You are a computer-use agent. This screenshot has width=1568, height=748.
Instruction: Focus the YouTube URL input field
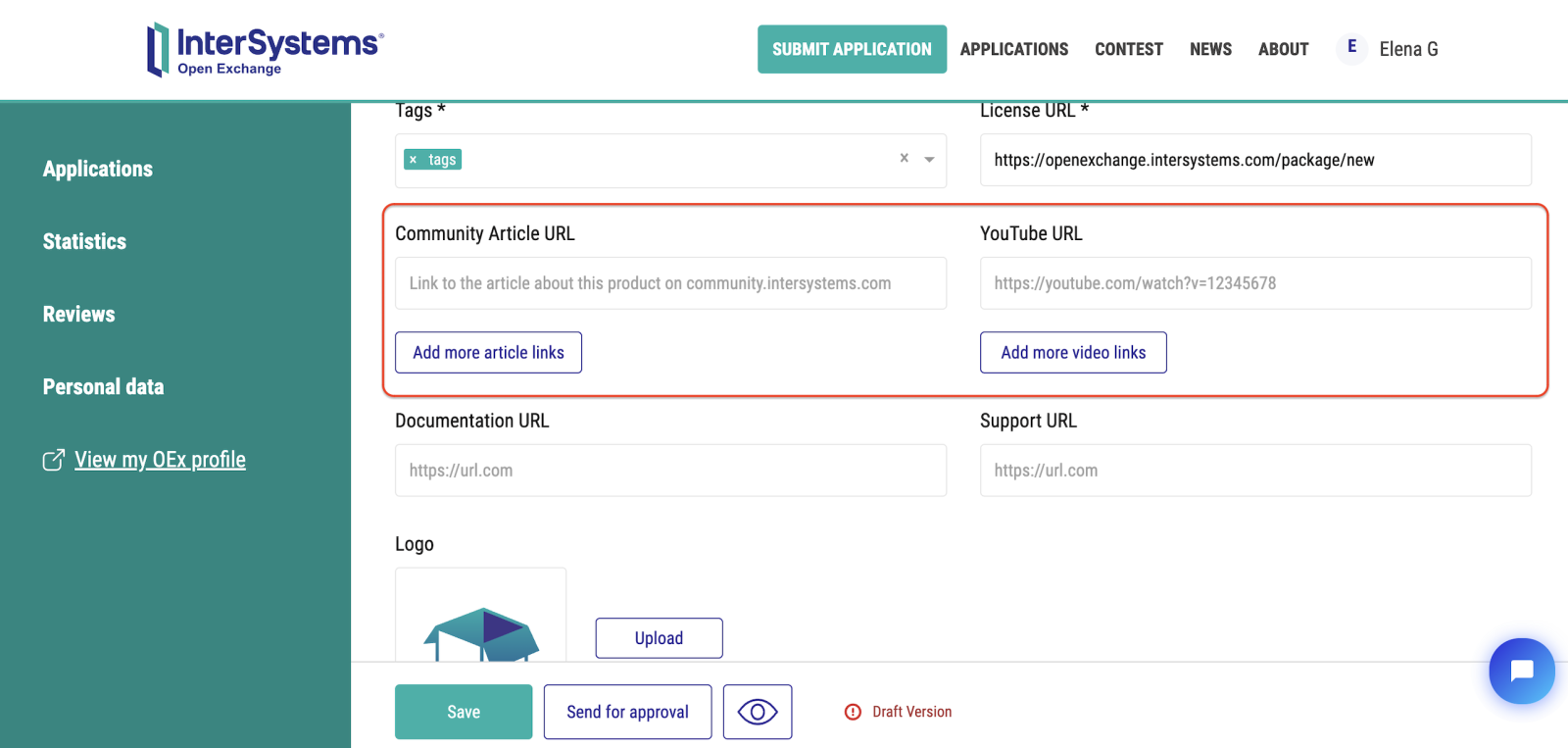tap(1254, 283)
